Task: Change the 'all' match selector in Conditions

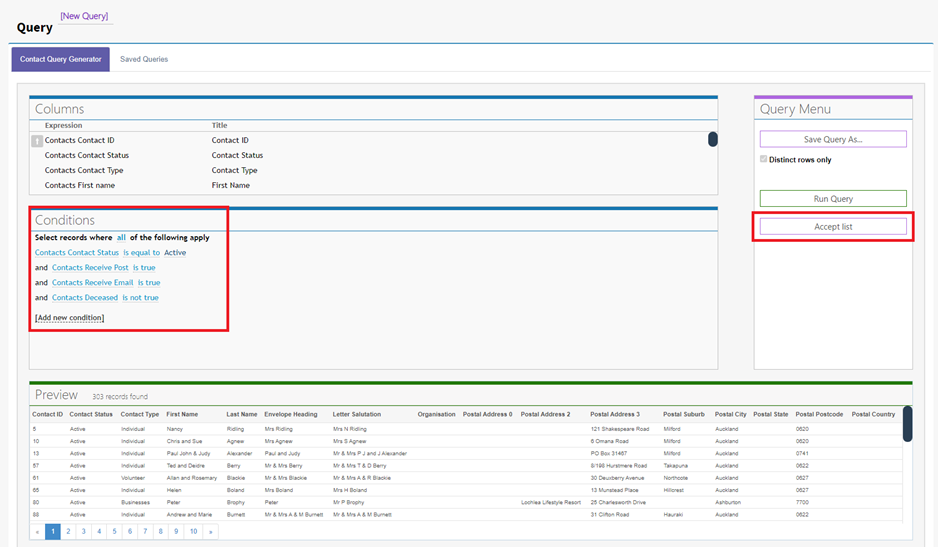Action: (121, 238)
